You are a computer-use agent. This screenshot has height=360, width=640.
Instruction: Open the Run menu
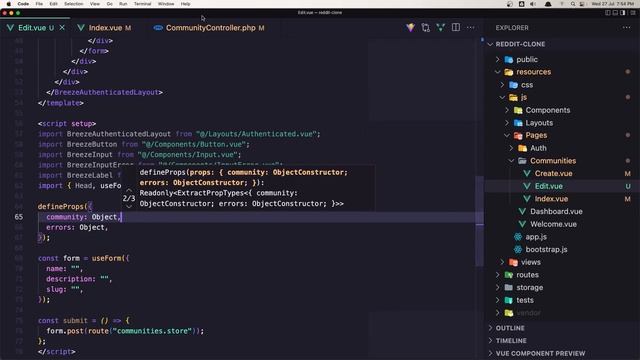click(123, 4)
